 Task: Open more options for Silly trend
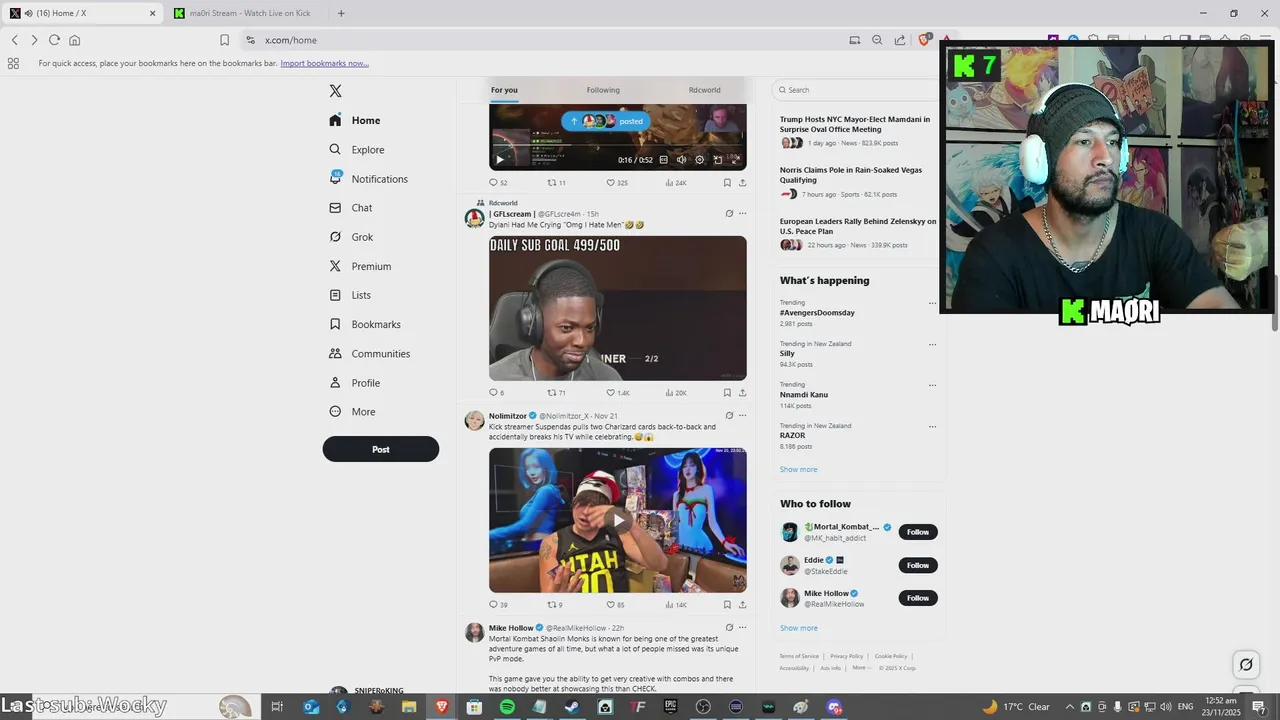point(932,344)
